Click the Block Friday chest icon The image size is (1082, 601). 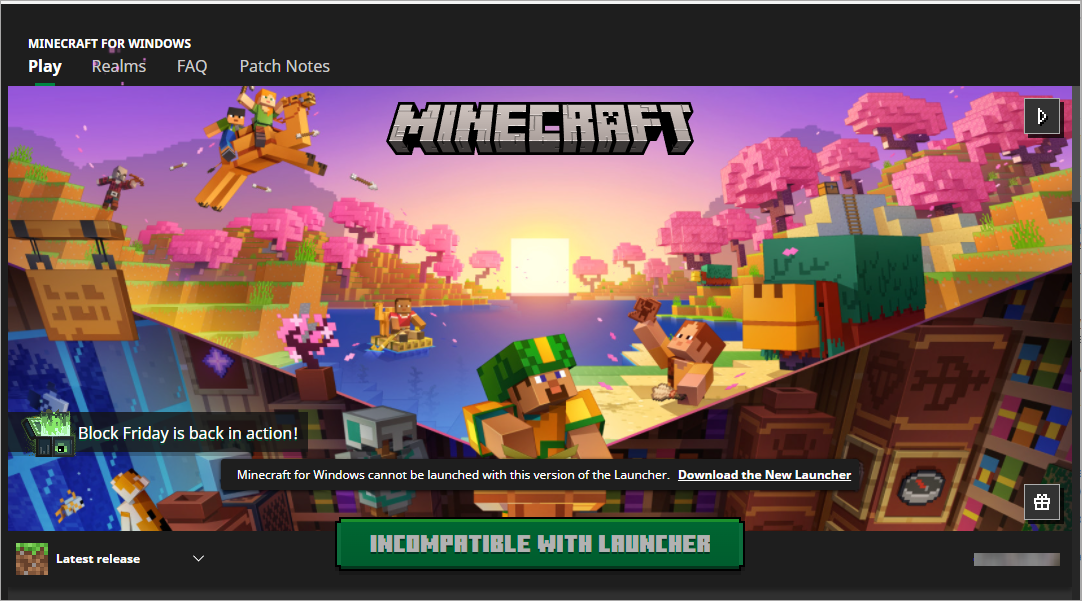coord(47,434)
